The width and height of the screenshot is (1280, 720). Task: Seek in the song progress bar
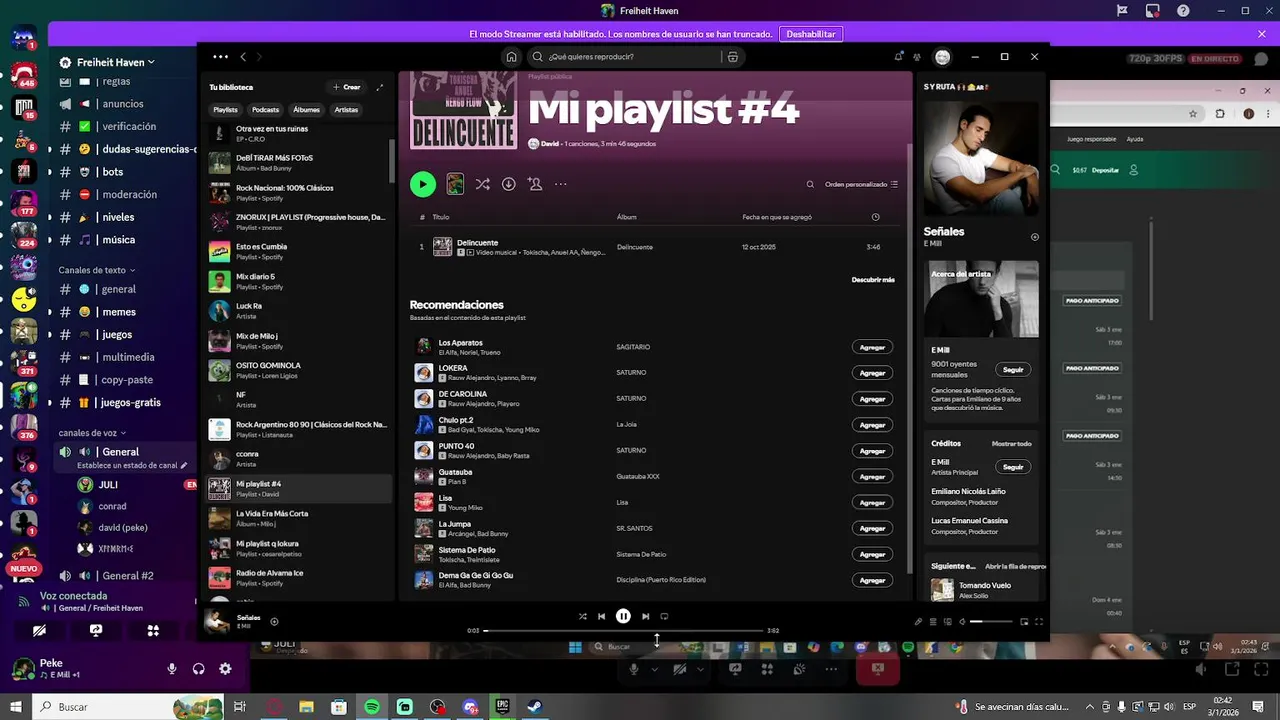tap(623, 630)
